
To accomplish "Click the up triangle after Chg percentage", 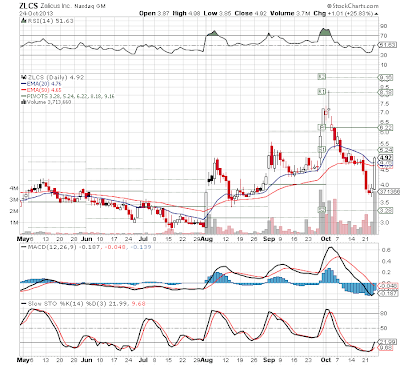I will pos(376,14).
